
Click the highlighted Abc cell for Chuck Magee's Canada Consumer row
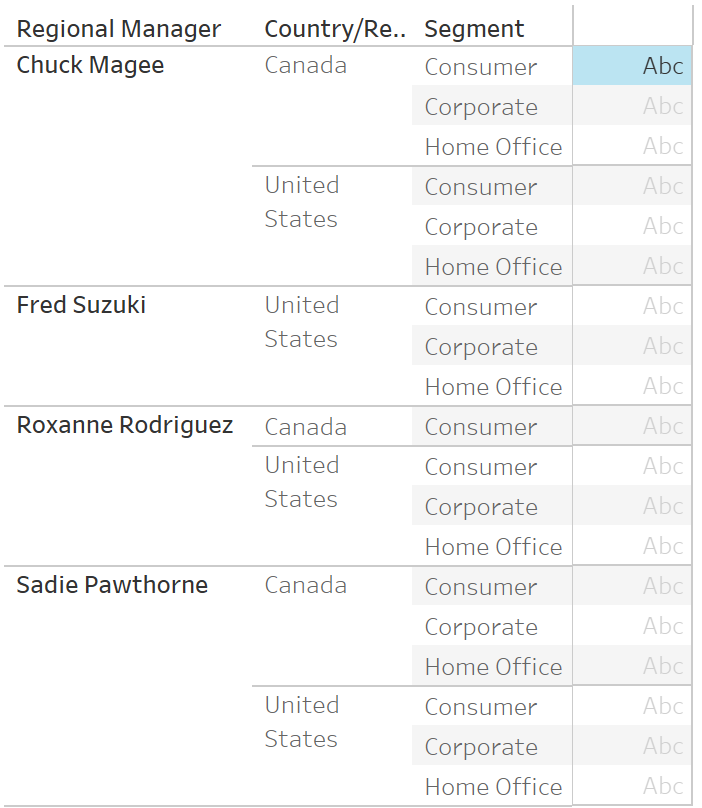pos(632,65)
